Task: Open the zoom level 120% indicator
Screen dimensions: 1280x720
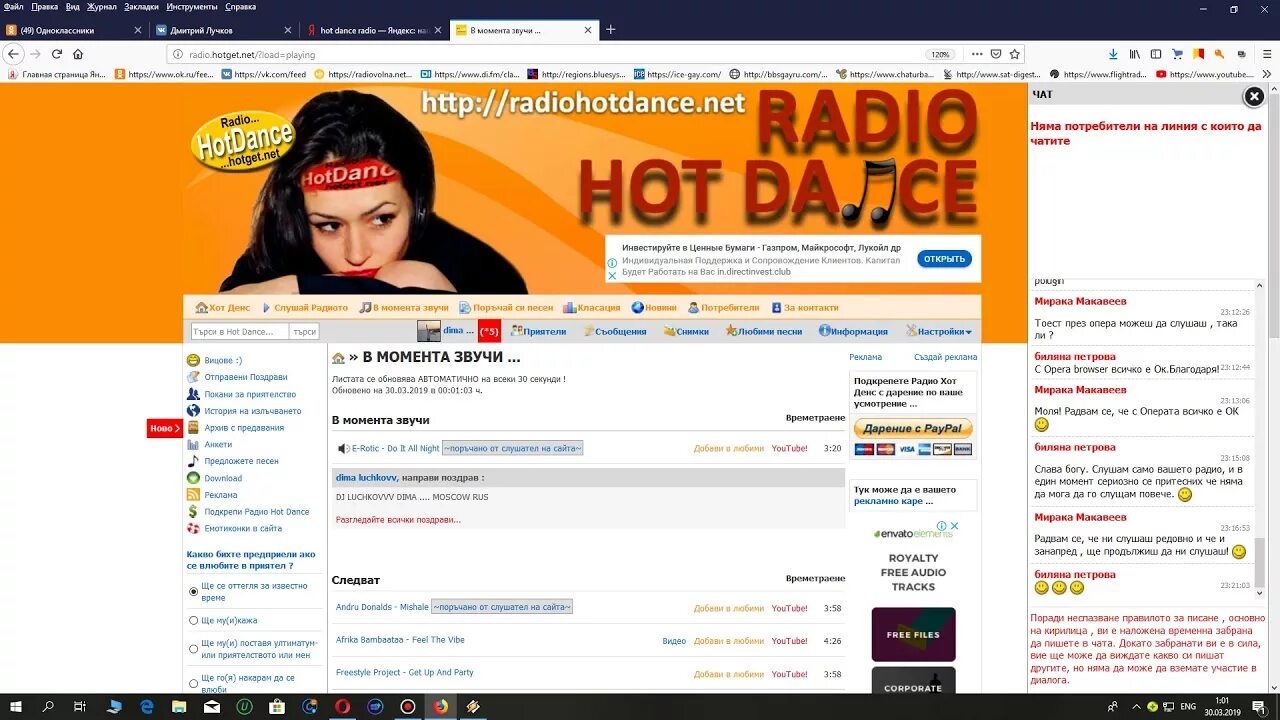Action: coord(939,54)
